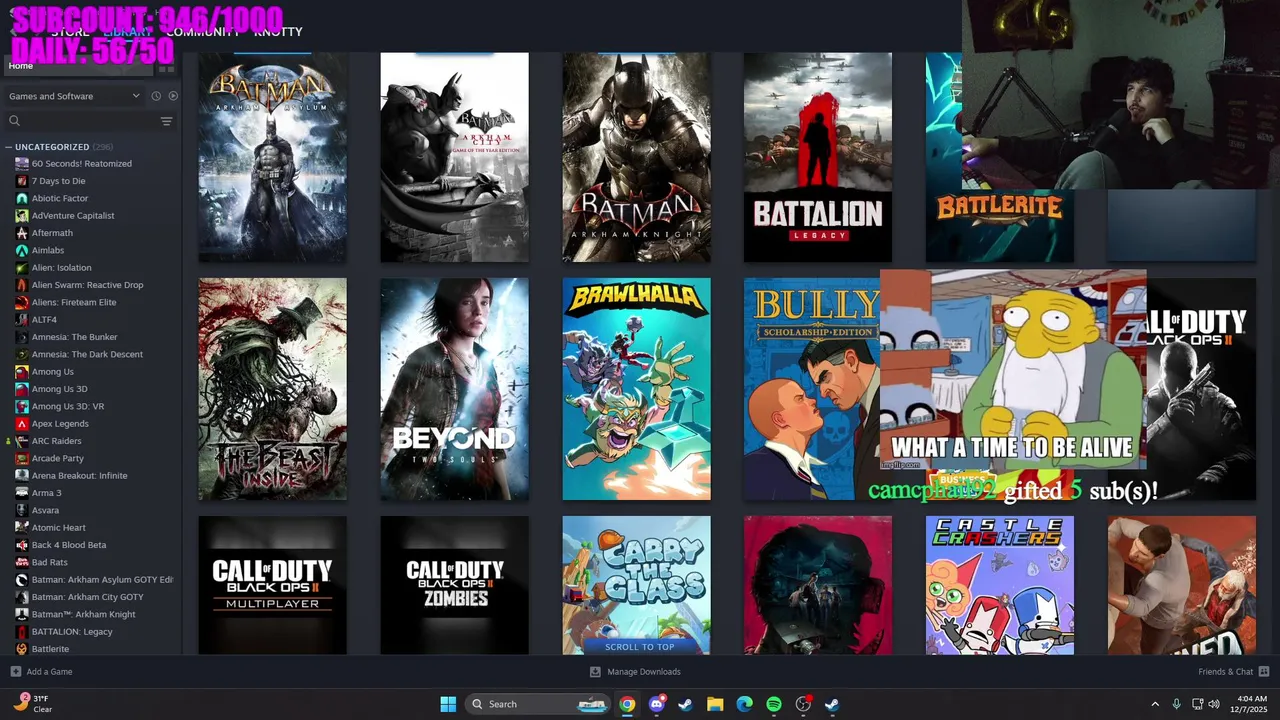1280x720 pixels.
Task: Select ALTF4 in the game list
Action: (44, 320)
